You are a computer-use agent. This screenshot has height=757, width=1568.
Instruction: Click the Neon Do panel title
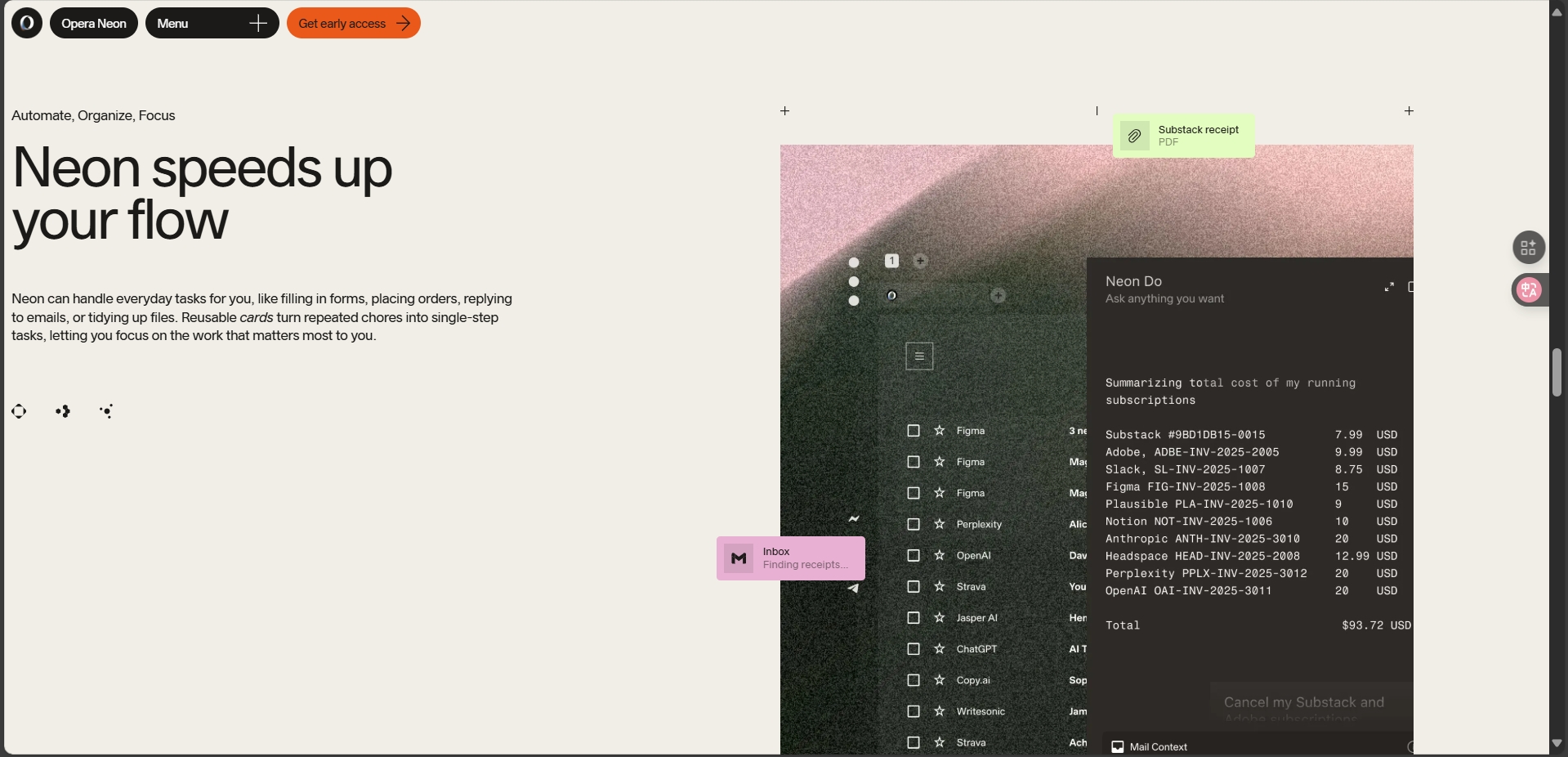pyautogui.click(x=1133, y=281)
